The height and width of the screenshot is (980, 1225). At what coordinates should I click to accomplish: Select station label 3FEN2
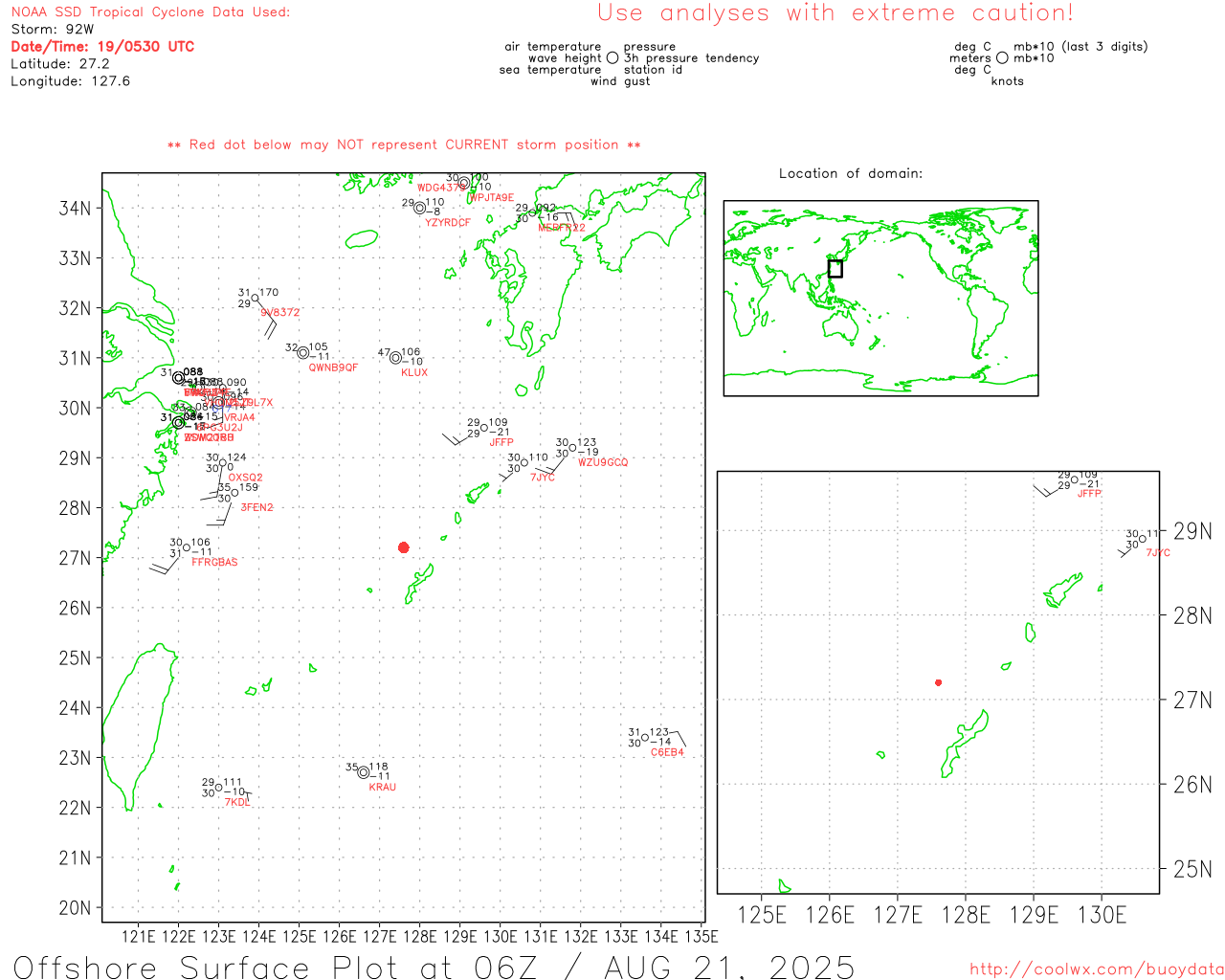(256, 507)
